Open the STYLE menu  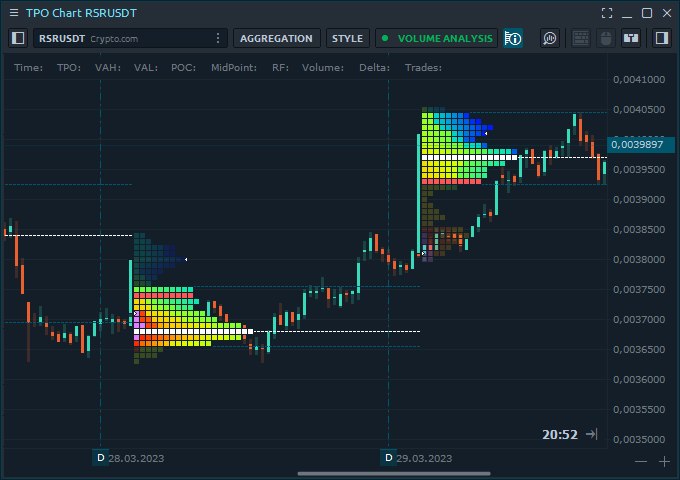347,38
